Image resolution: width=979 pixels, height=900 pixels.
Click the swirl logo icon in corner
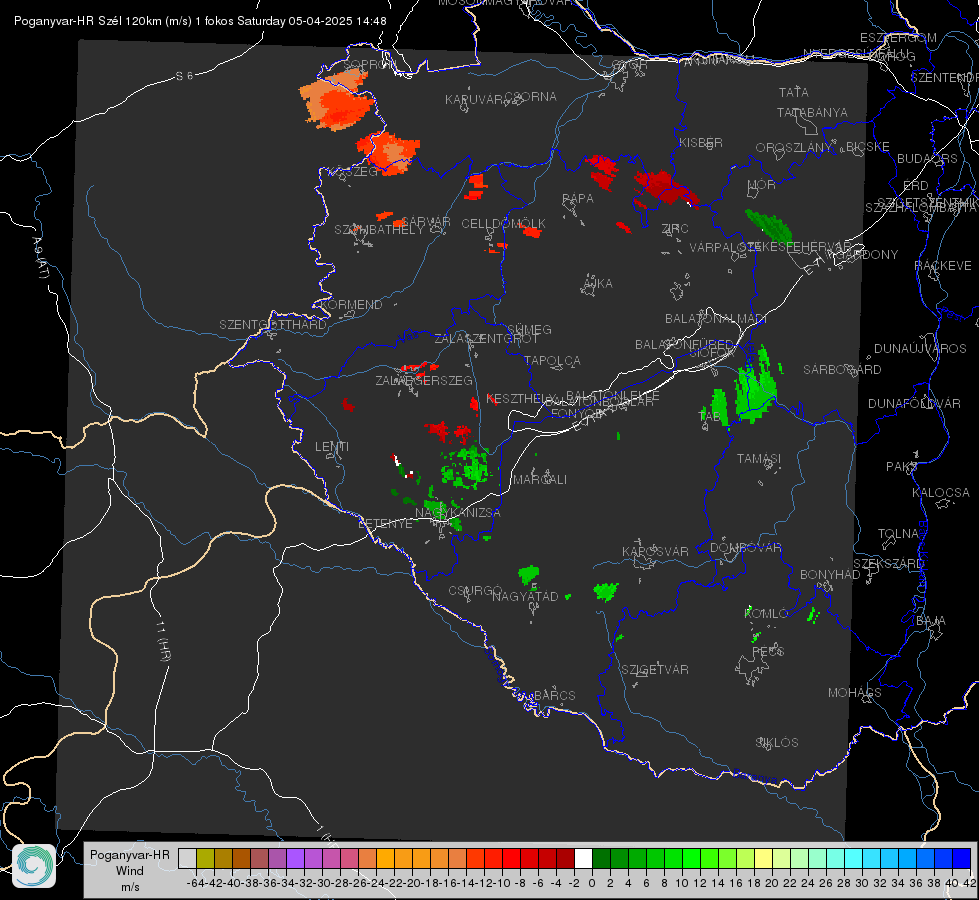click(x=34, y=866)
